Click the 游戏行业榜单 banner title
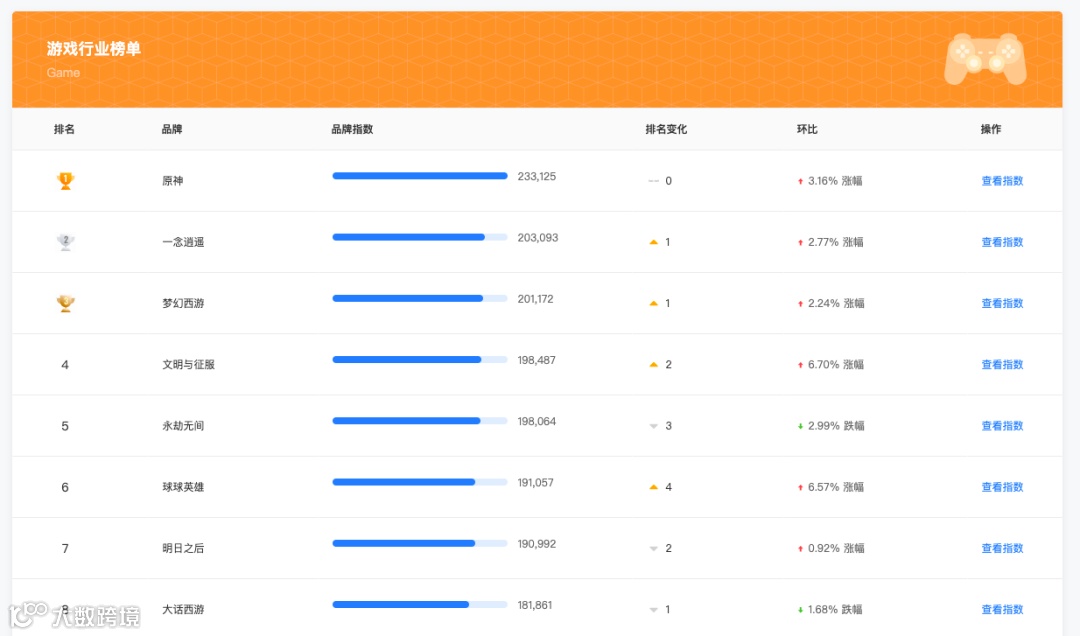The height and width of the screenshot is (636, 1080). (x=94, y=49)
